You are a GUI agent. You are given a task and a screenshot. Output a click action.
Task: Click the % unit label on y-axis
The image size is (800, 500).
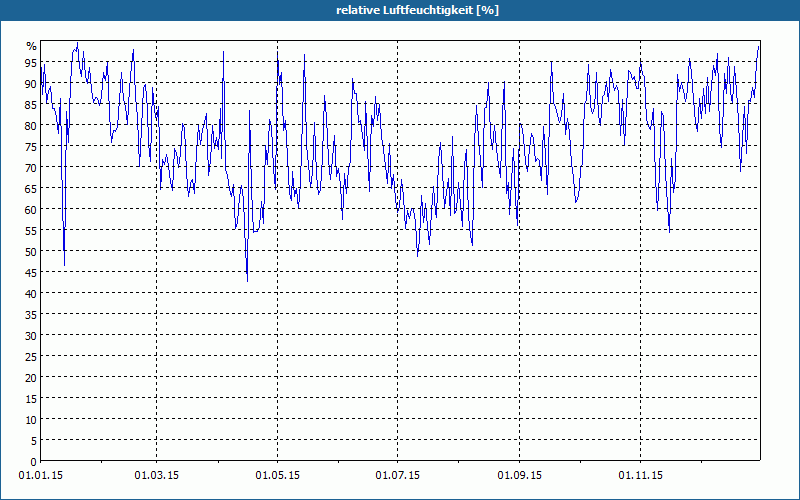32,46
